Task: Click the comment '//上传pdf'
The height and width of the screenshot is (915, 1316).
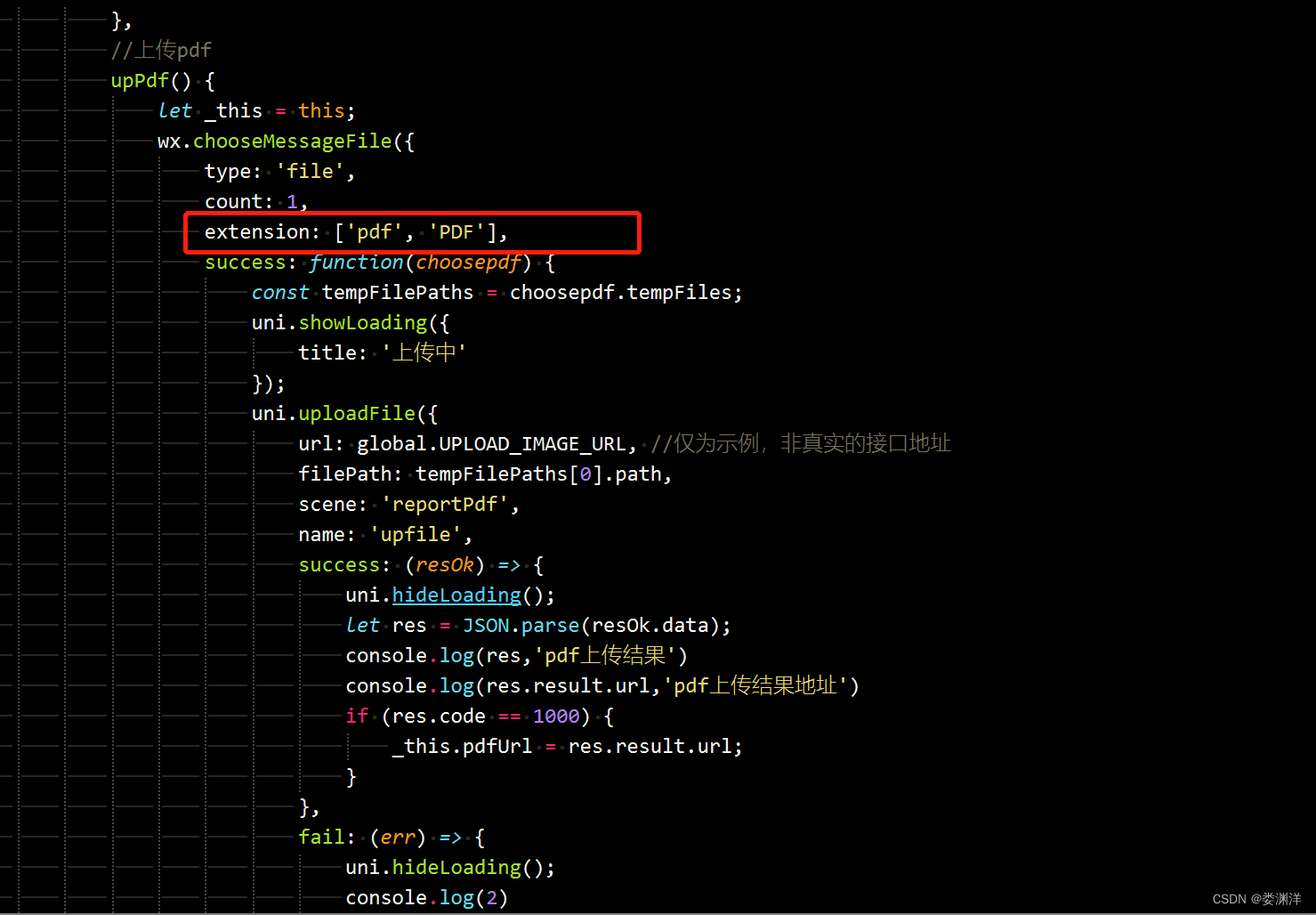Action: pyautogui.click(x=161, y=50)
